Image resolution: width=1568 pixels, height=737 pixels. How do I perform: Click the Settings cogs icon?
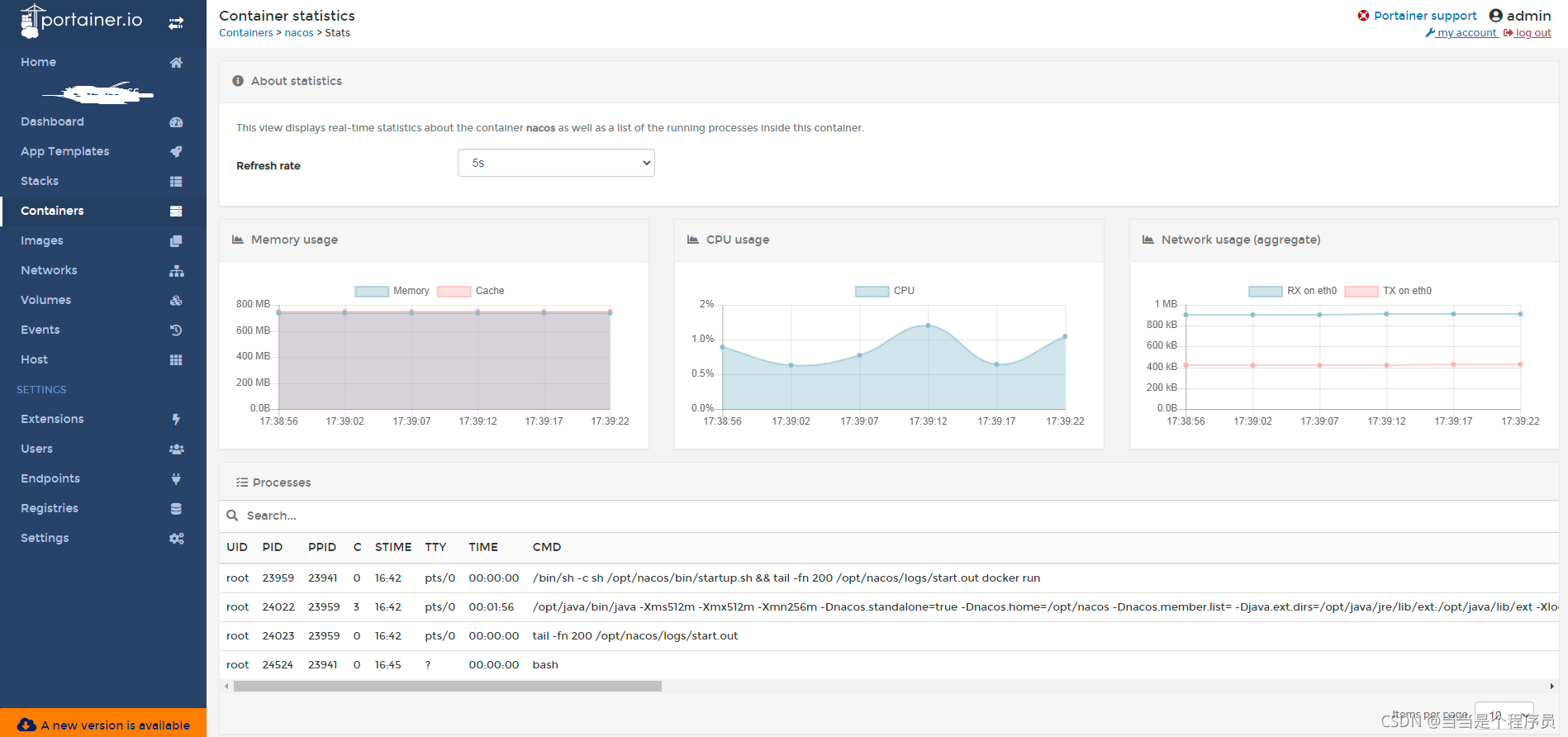coord(176,538)
